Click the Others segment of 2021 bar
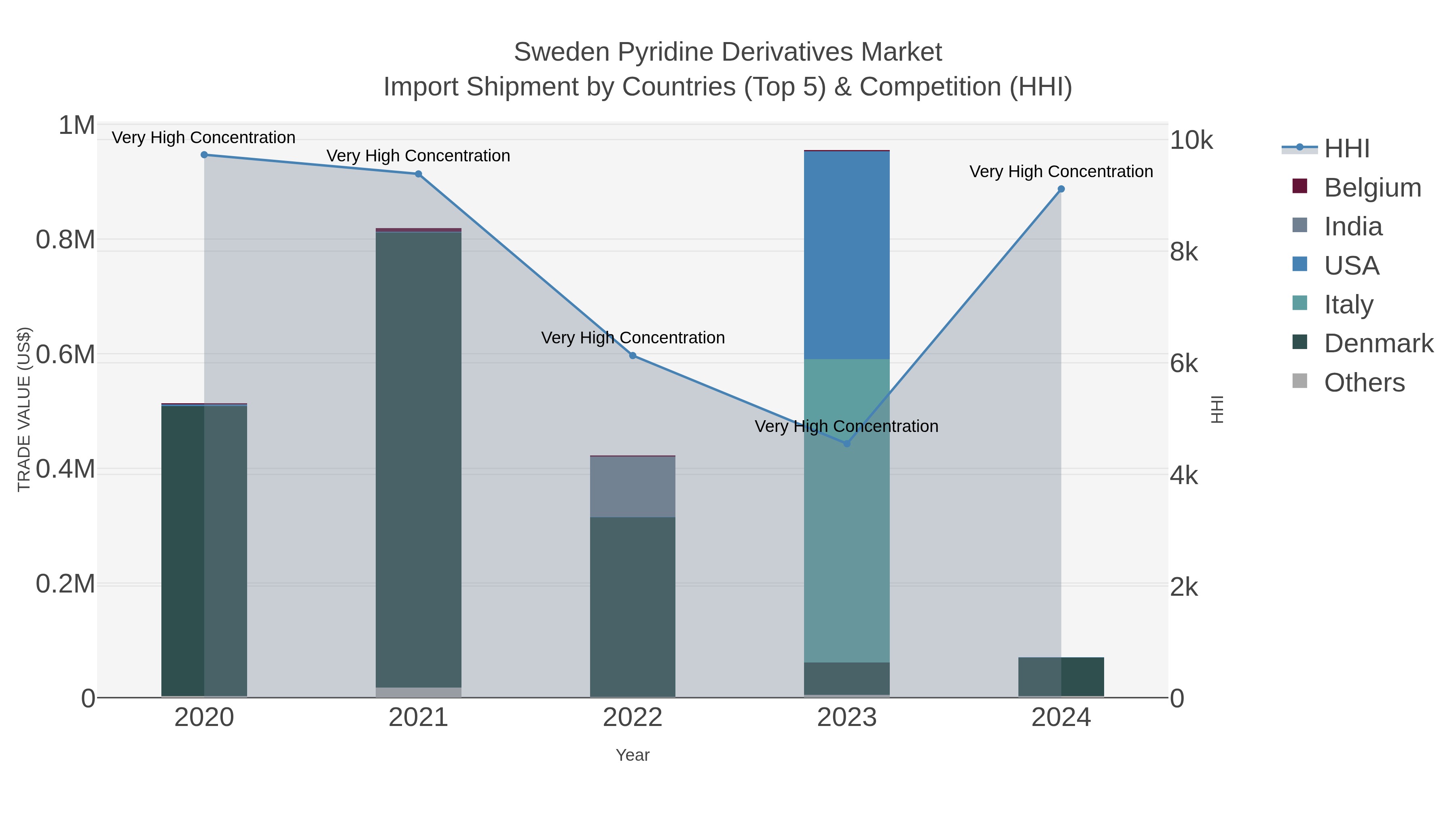Screen dimensions: 1456x819 point(418,692)
